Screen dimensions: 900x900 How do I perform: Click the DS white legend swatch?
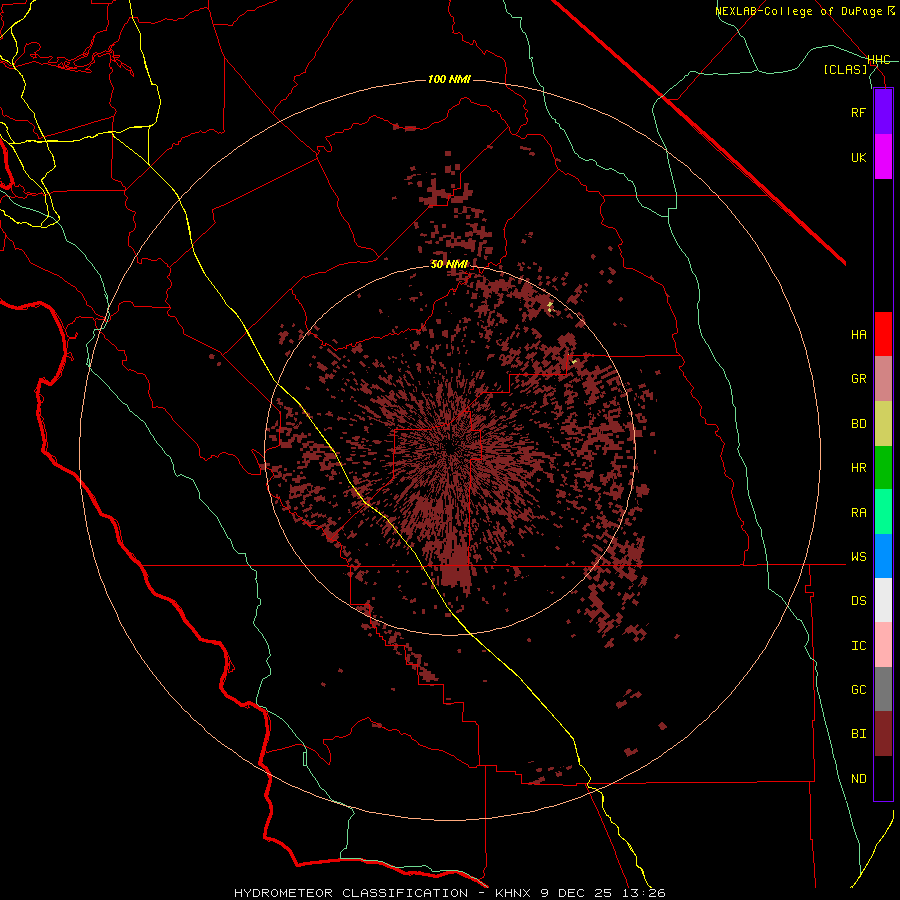[883, 600]
